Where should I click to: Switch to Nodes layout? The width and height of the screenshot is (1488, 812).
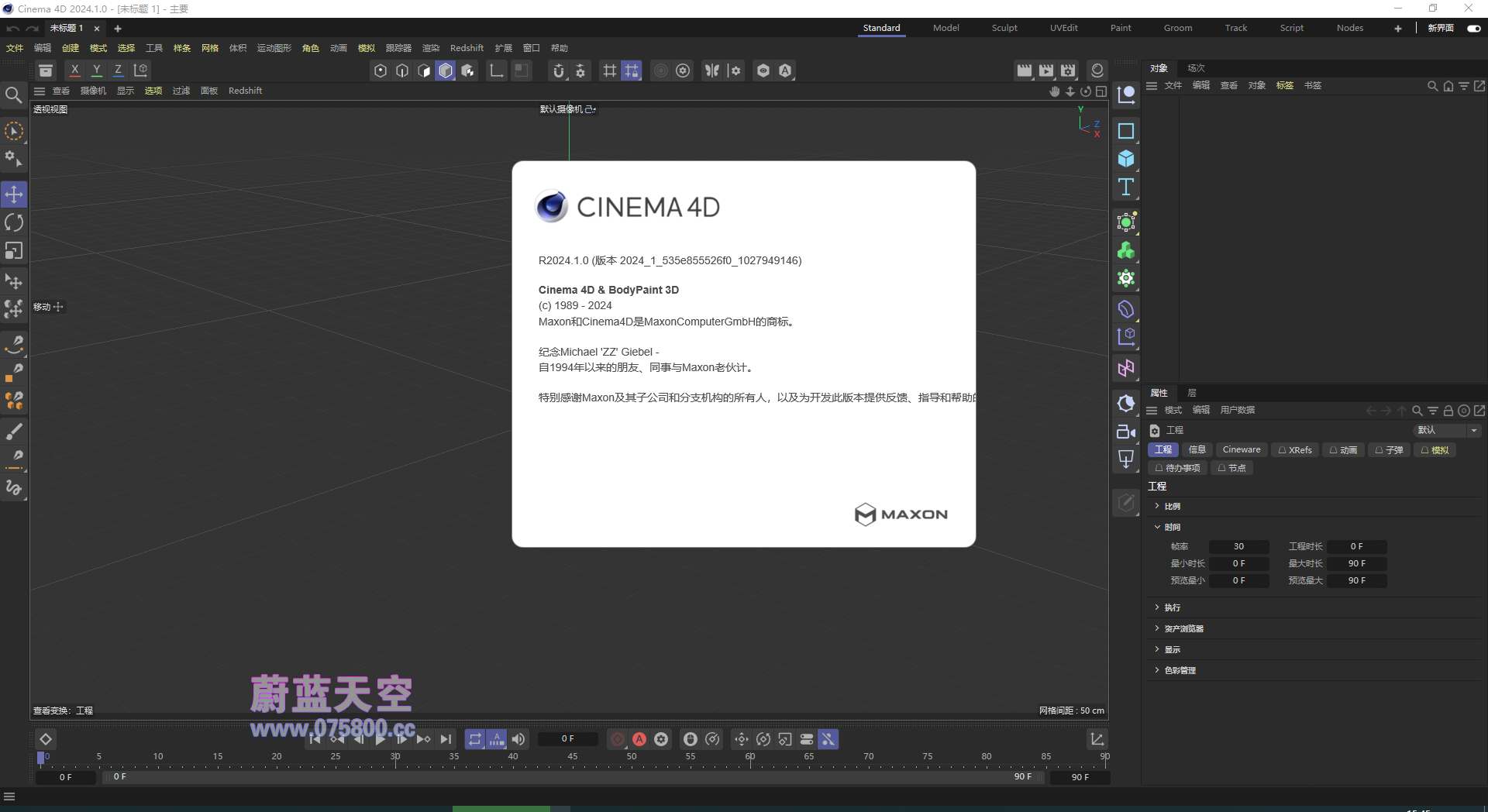tap(1350, 28)
